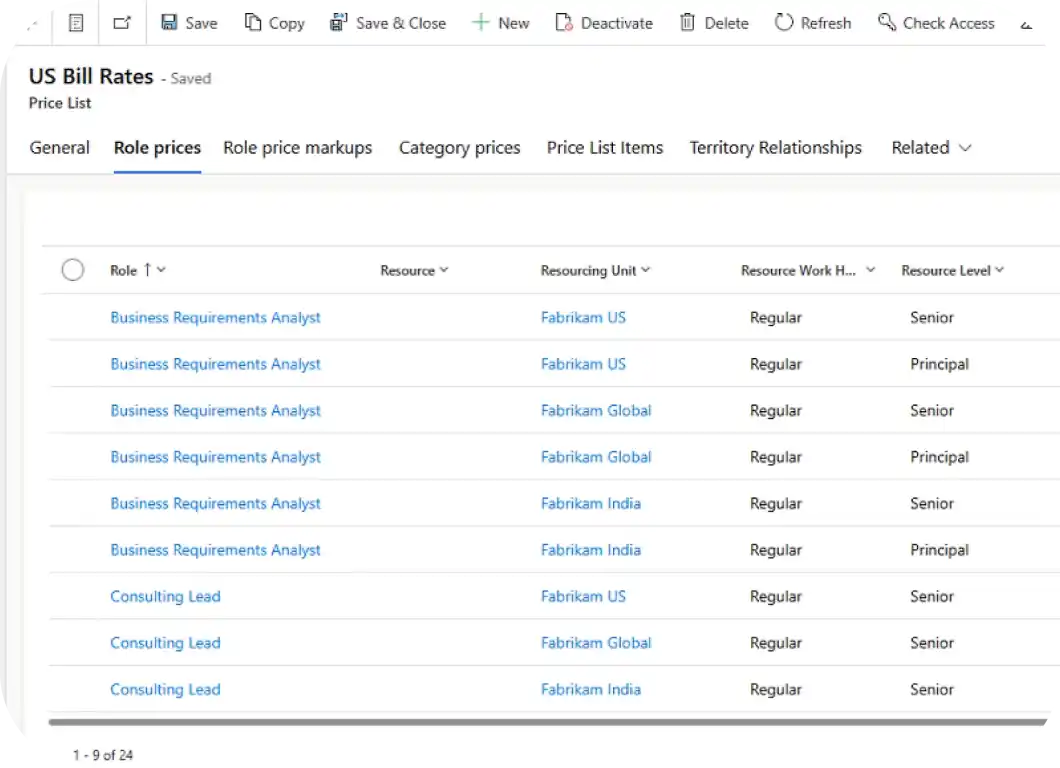Open the Resourcing Unit column menu
This screenshot has height=768, width=1060.
[x=646, y=270]
